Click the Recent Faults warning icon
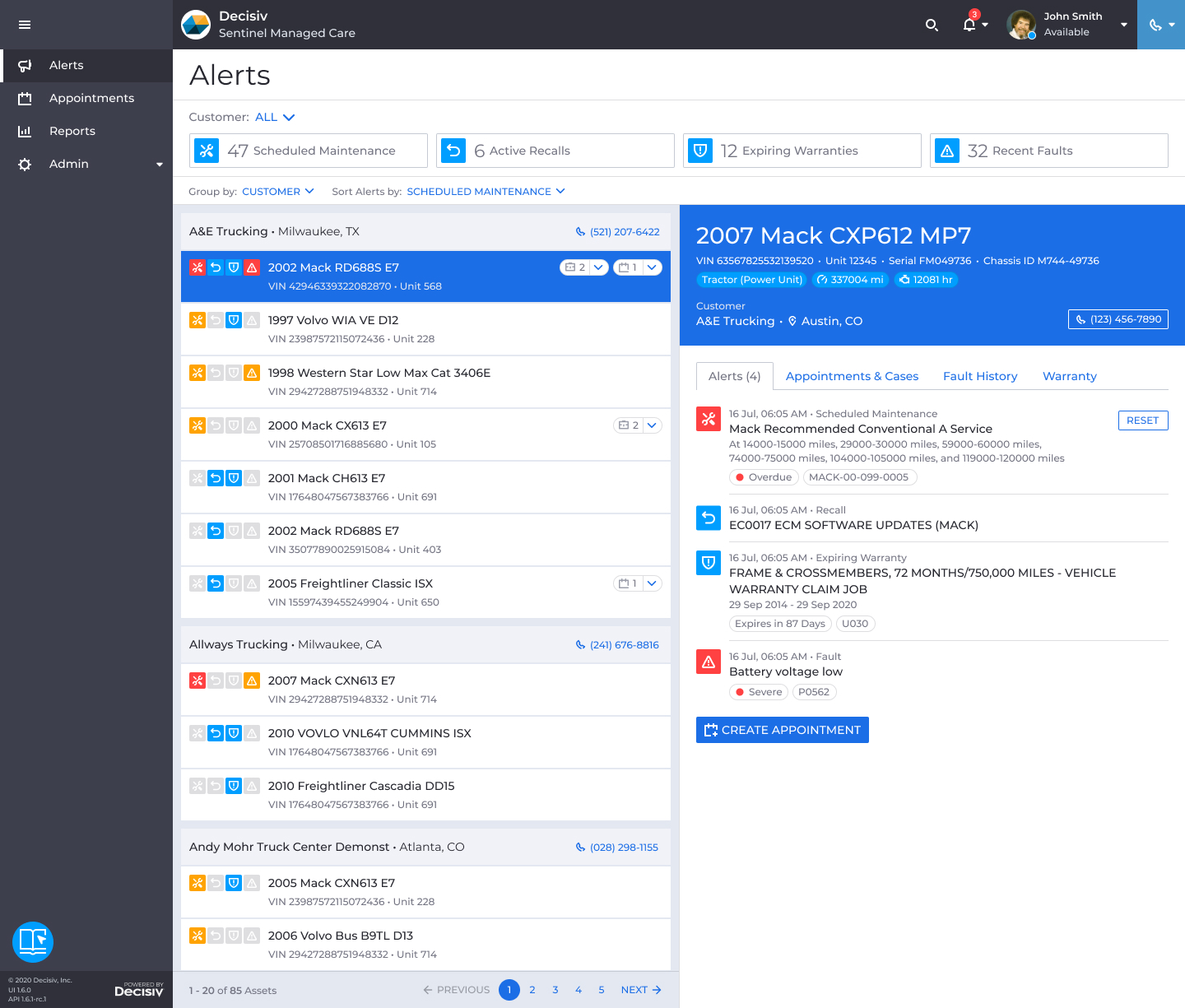The width and height of the screenshot is (1185, 1008). (947, 151)
